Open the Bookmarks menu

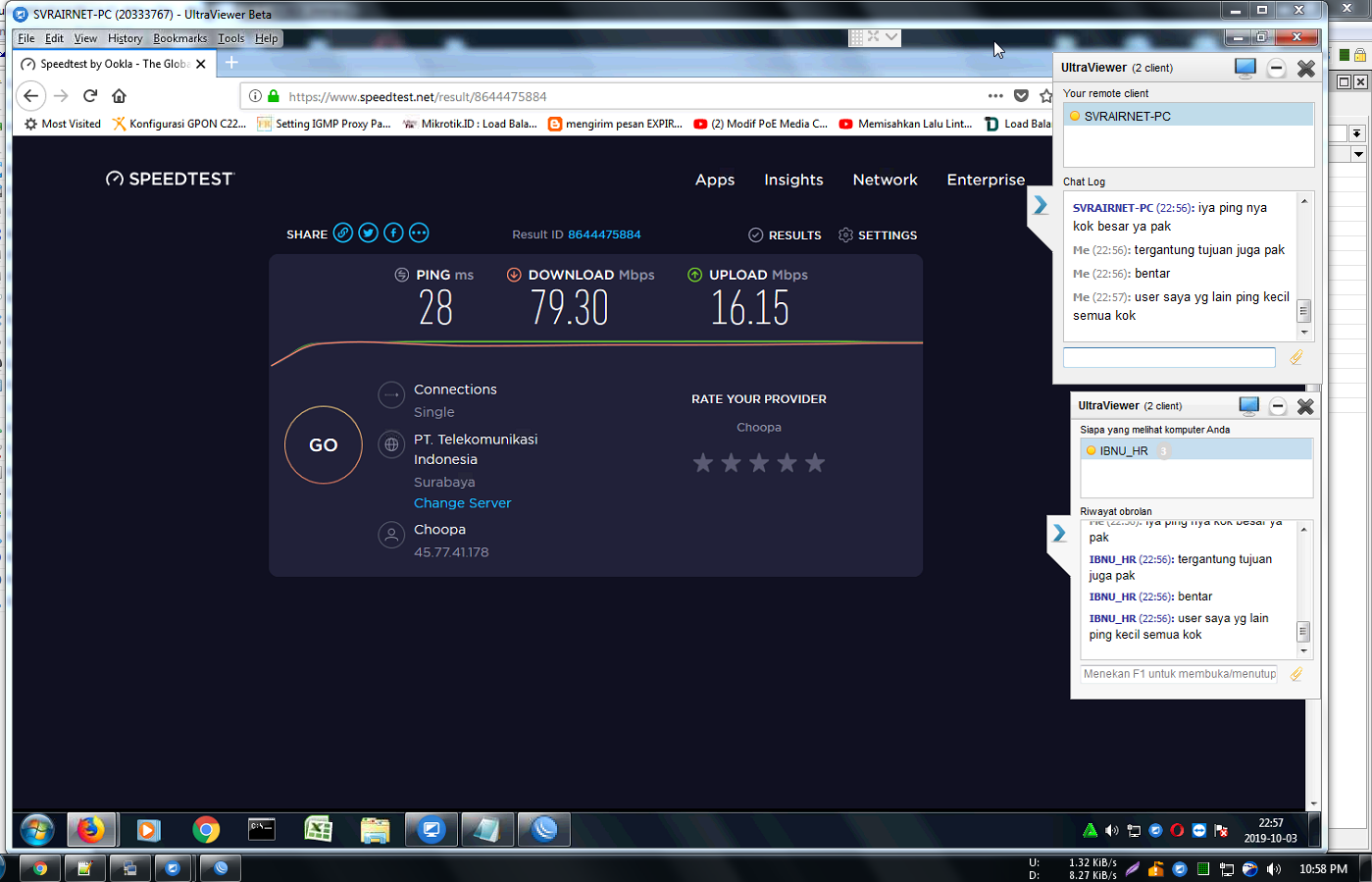(179, 38)
